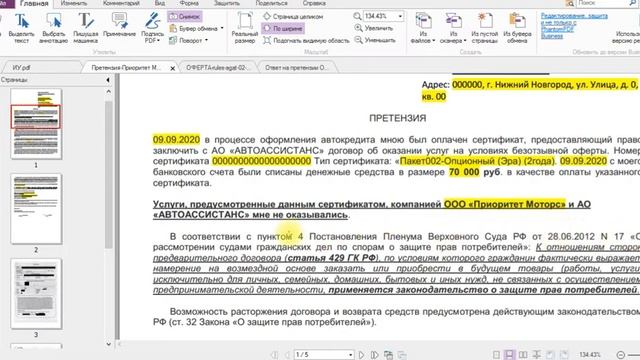The width and height of the screenshot is (640, 360).
Task: Open the Справка ribbon tab
Action: (x=314, y=3)
